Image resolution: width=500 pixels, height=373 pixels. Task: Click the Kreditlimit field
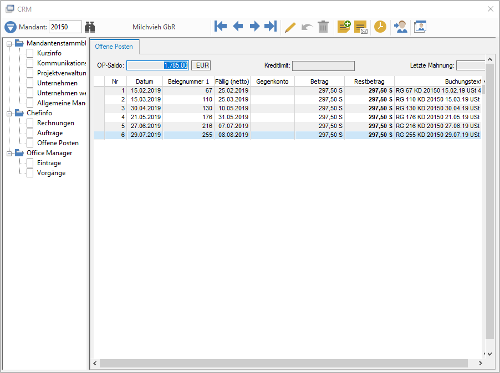click(x=323, y=66)
